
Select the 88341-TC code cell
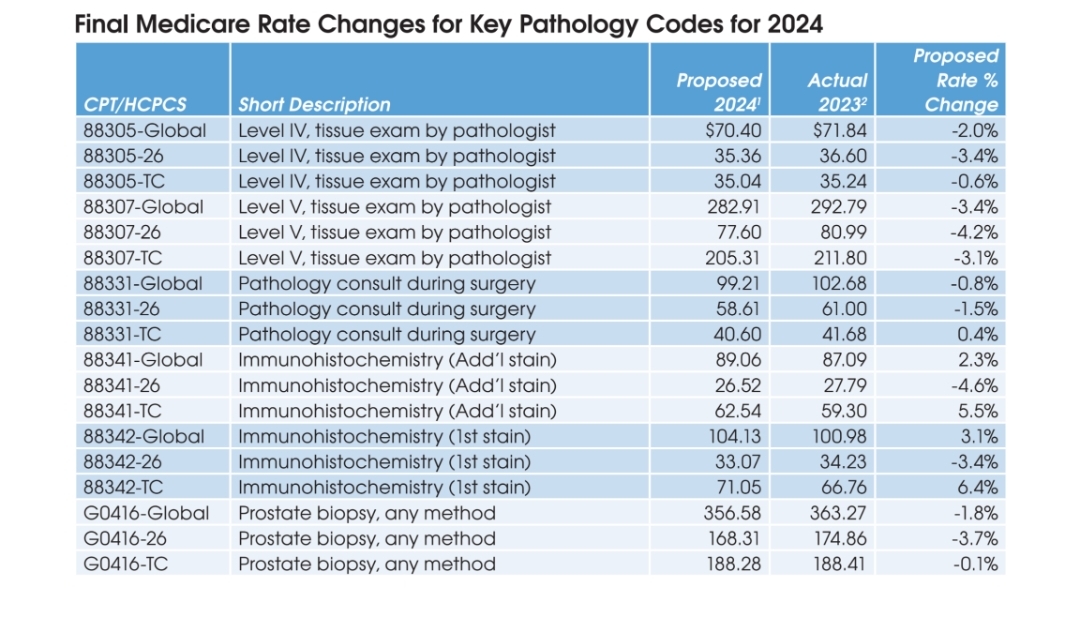(122, 411)
